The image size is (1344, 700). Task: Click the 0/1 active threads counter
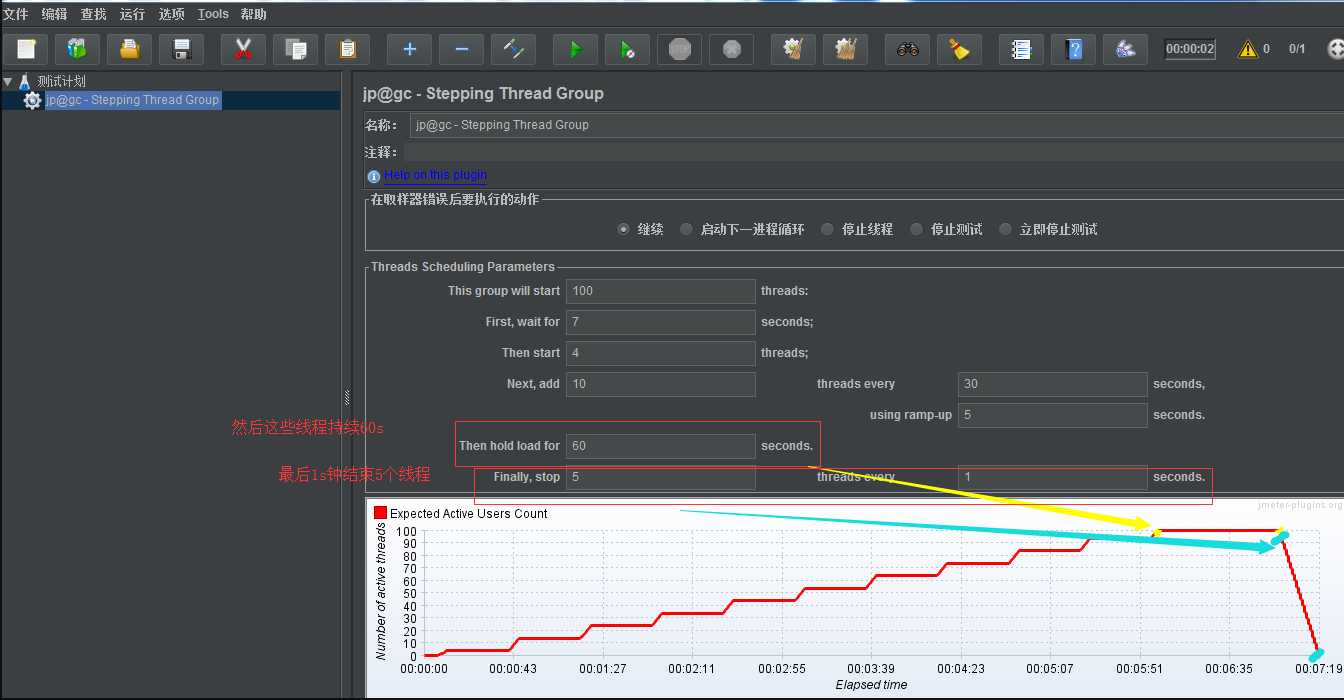(x=1297, y=49)
